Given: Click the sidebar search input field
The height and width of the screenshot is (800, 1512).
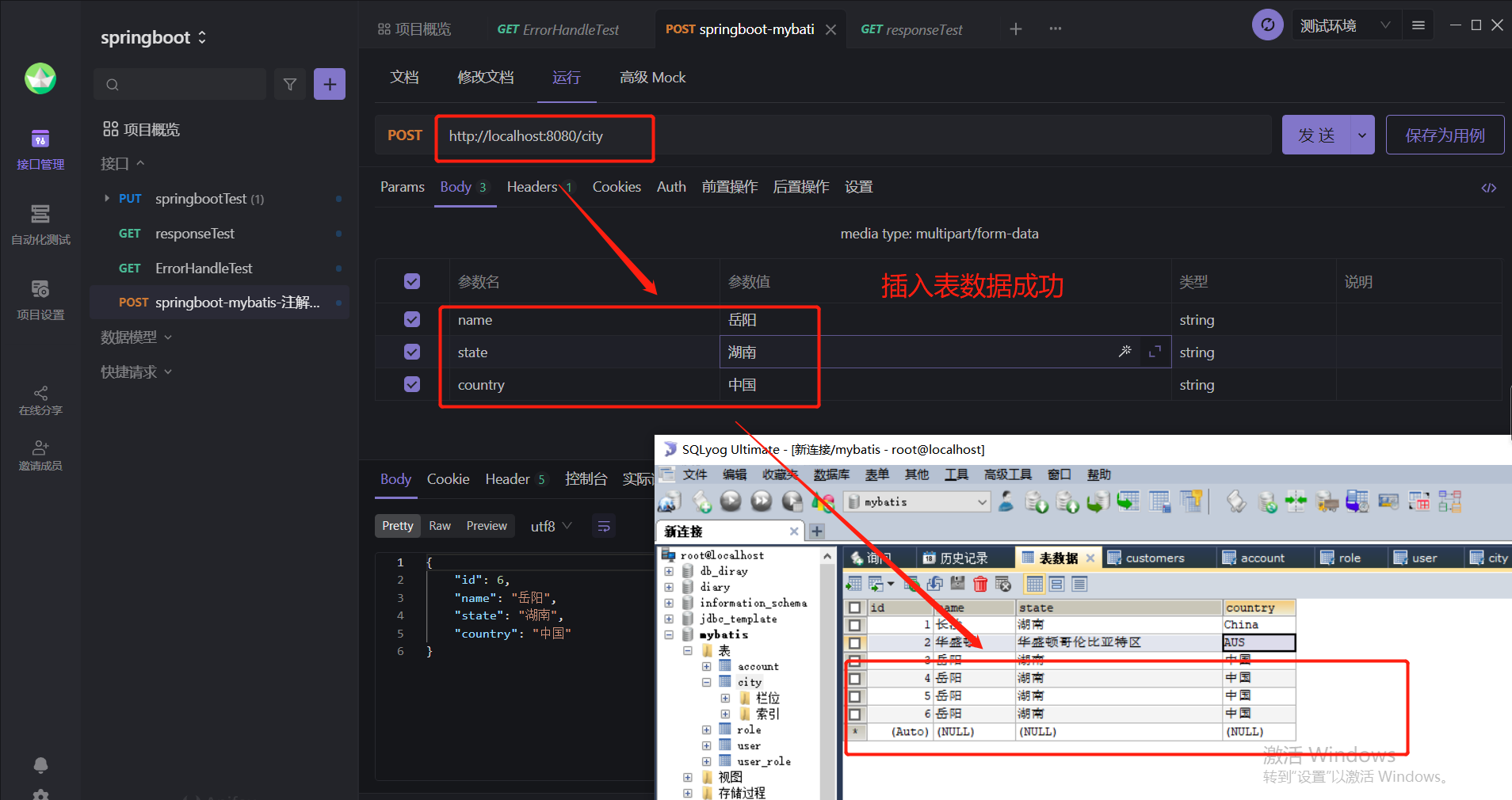Looking at the screenshot, I should click(x=180, y=84).
